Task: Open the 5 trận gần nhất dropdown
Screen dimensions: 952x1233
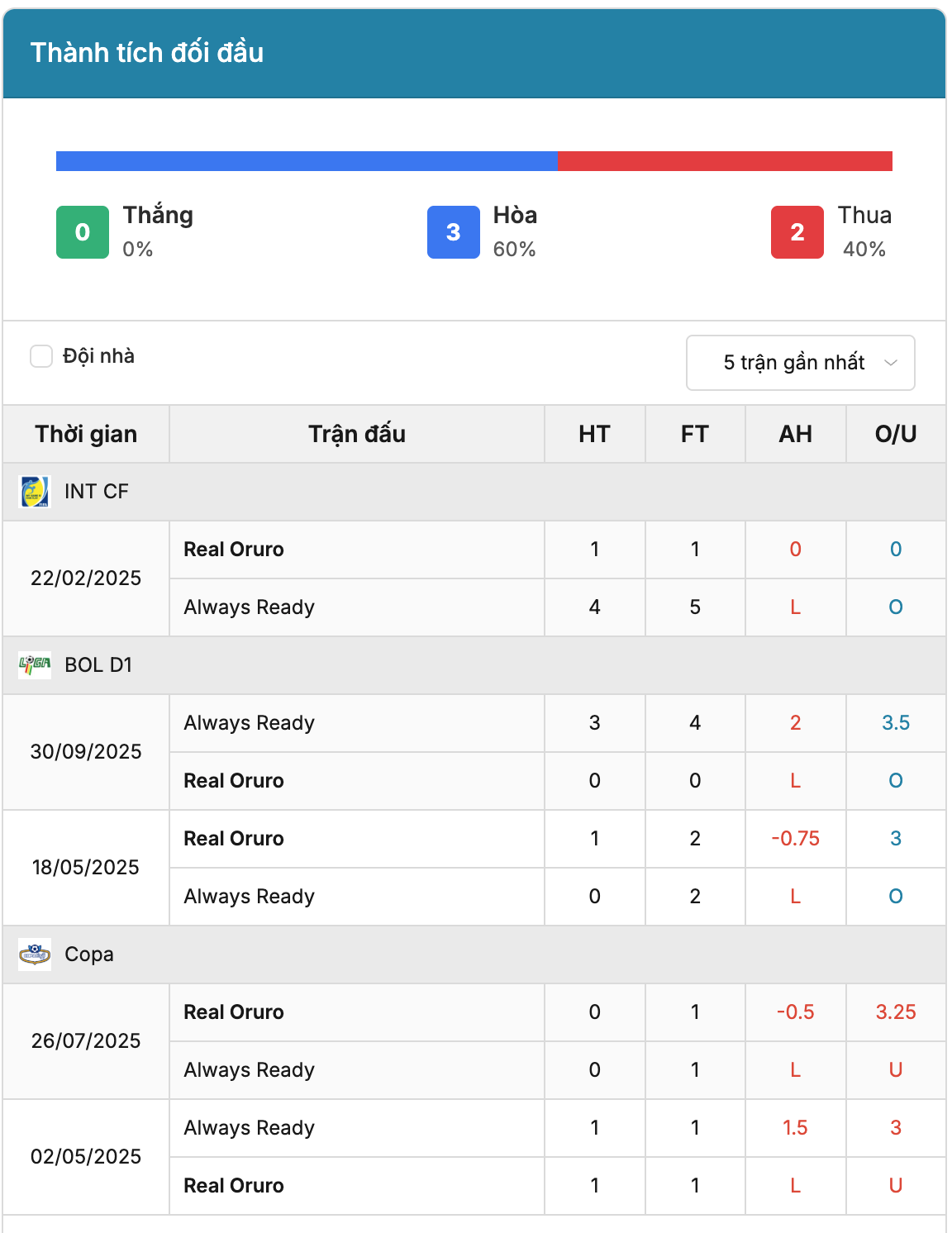Action: (x=801, y=363)
